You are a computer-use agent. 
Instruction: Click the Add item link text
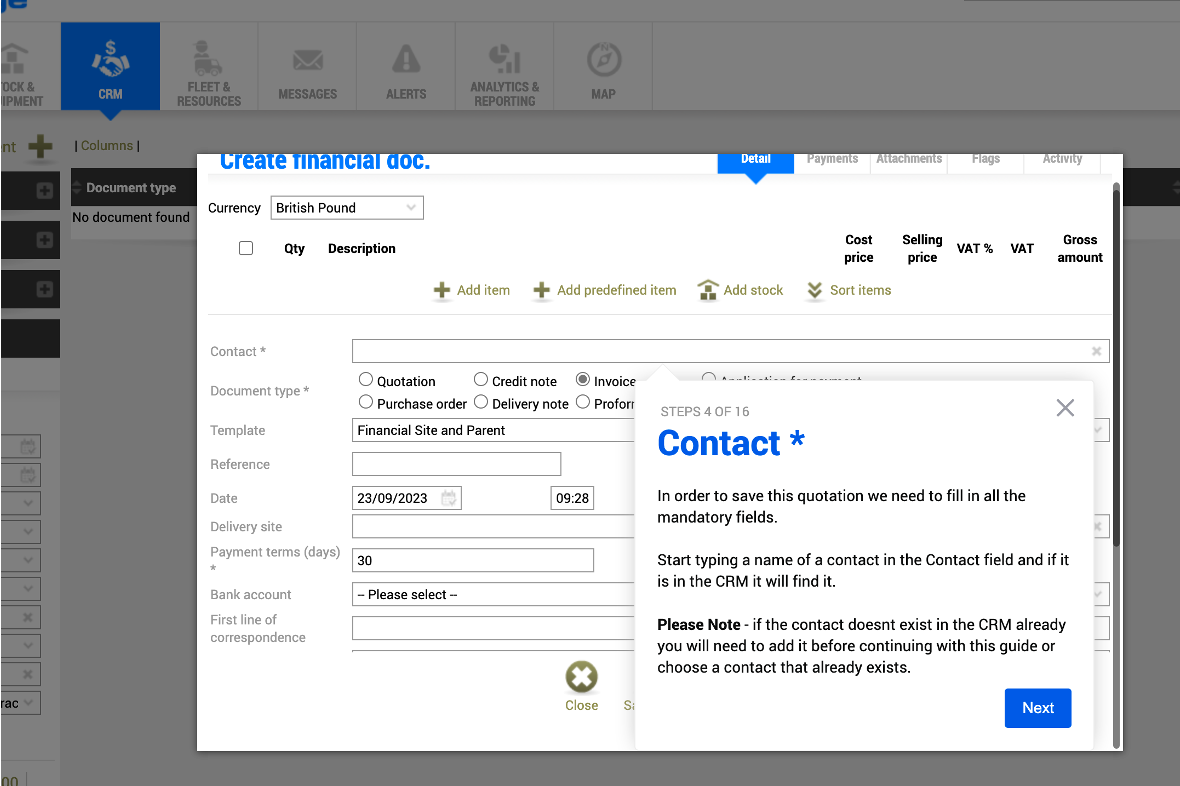point(483,290)
